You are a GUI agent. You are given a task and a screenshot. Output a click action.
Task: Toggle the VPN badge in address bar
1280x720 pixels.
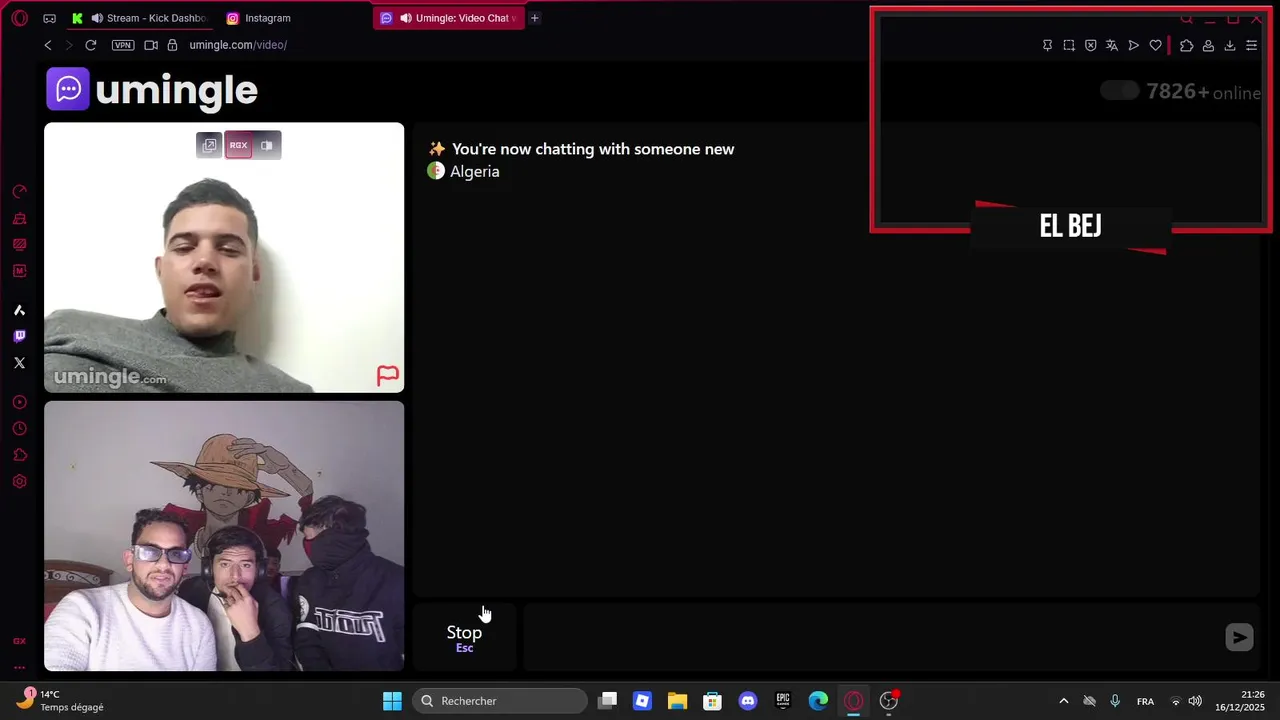coord(122,45)
